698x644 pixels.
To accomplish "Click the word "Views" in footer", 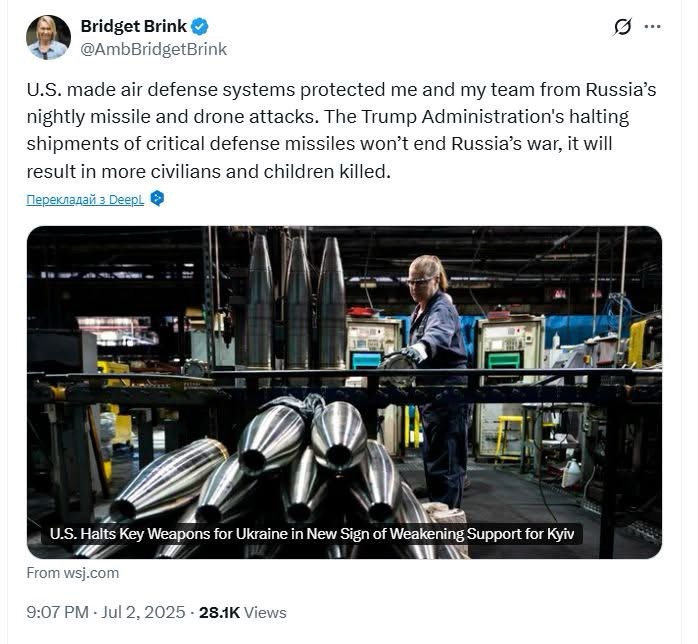I will 264,612.
